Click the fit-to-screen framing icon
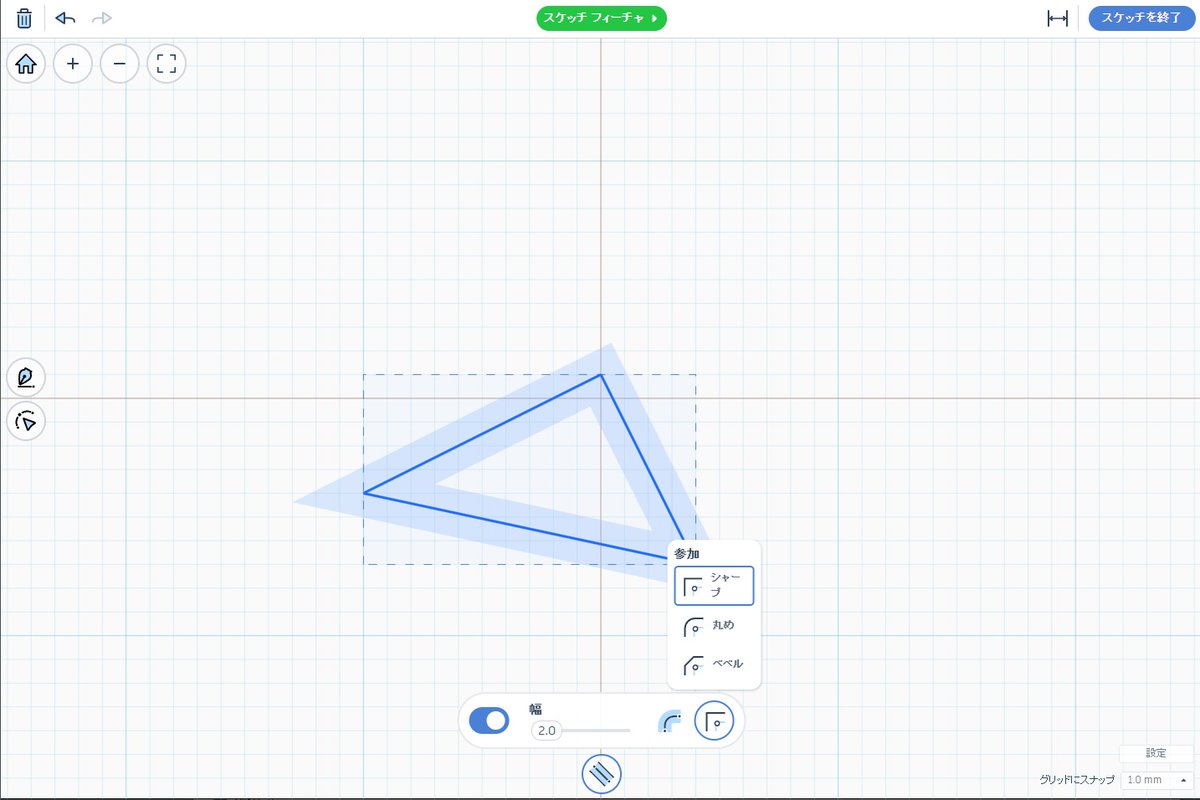The width and height of the screenshot is (1200, 800). 166,63
